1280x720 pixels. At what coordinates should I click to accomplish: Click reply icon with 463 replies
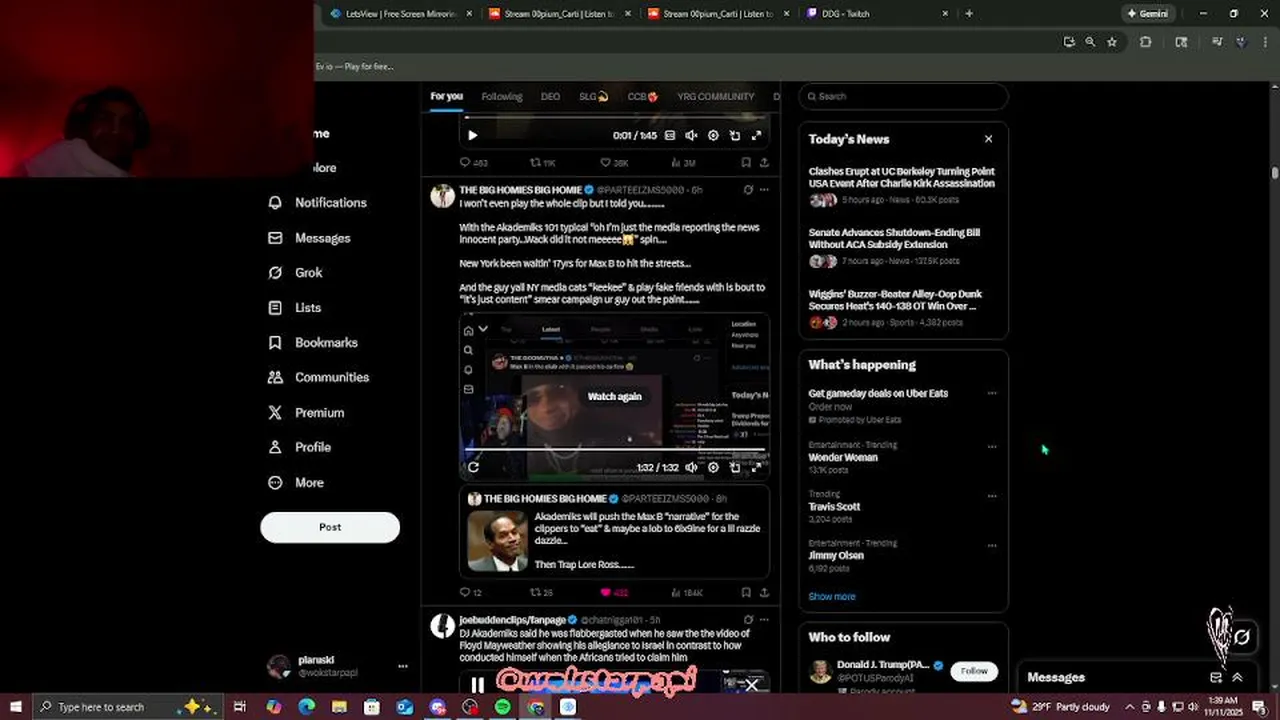click(x=474, y=162)
